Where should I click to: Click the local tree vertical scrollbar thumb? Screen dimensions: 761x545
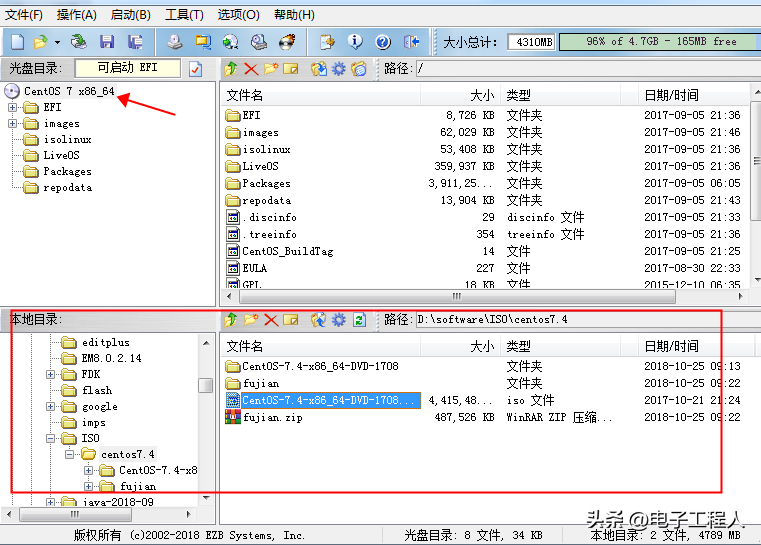coord(206,385)
